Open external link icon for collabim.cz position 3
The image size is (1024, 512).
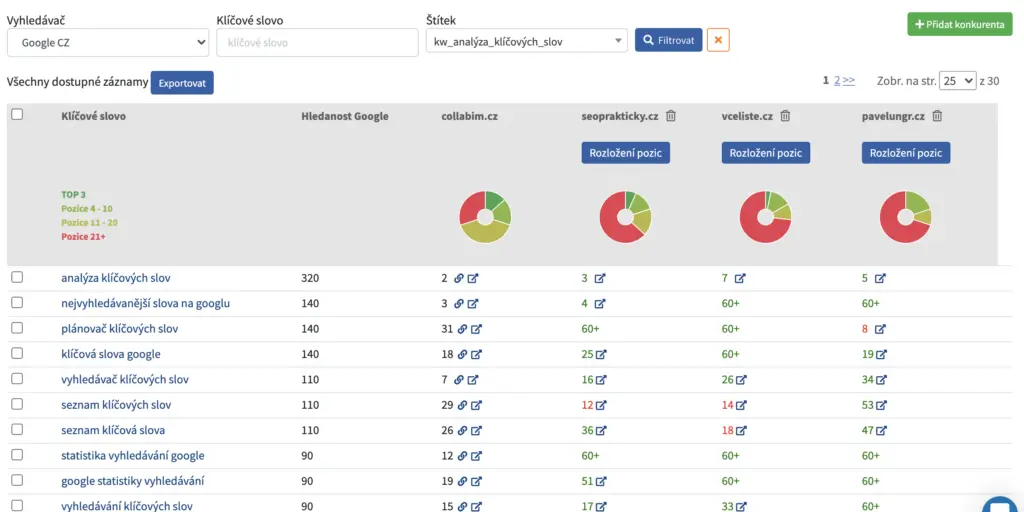(473, 303)
